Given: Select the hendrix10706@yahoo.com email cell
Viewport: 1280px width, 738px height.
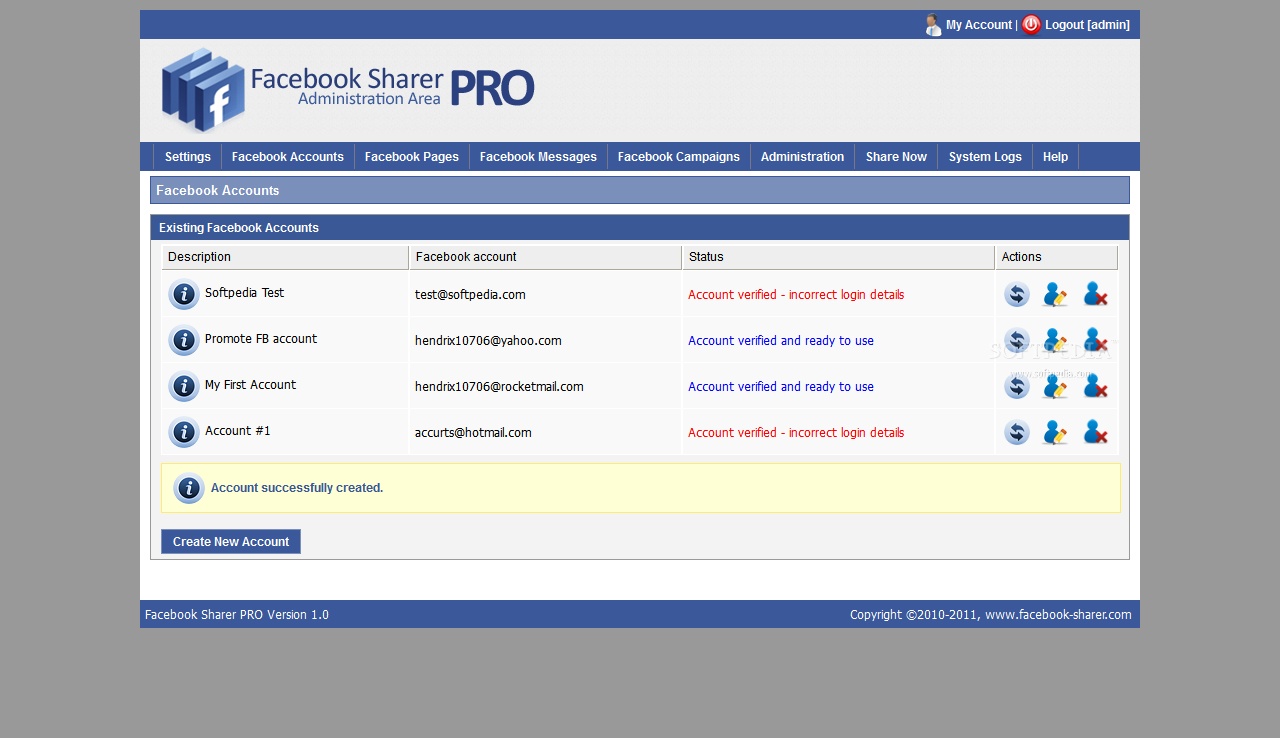Looking at the screenshot, I should point(488,341).
